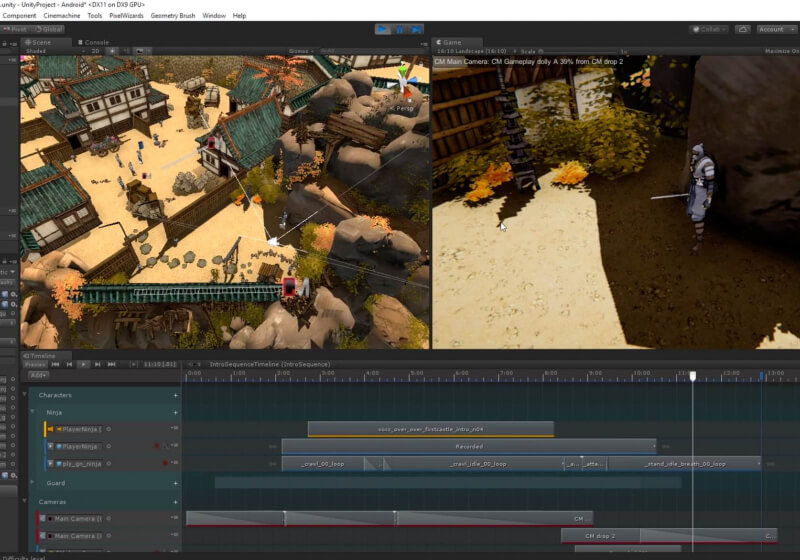Play the Timeline

[83, 364]
